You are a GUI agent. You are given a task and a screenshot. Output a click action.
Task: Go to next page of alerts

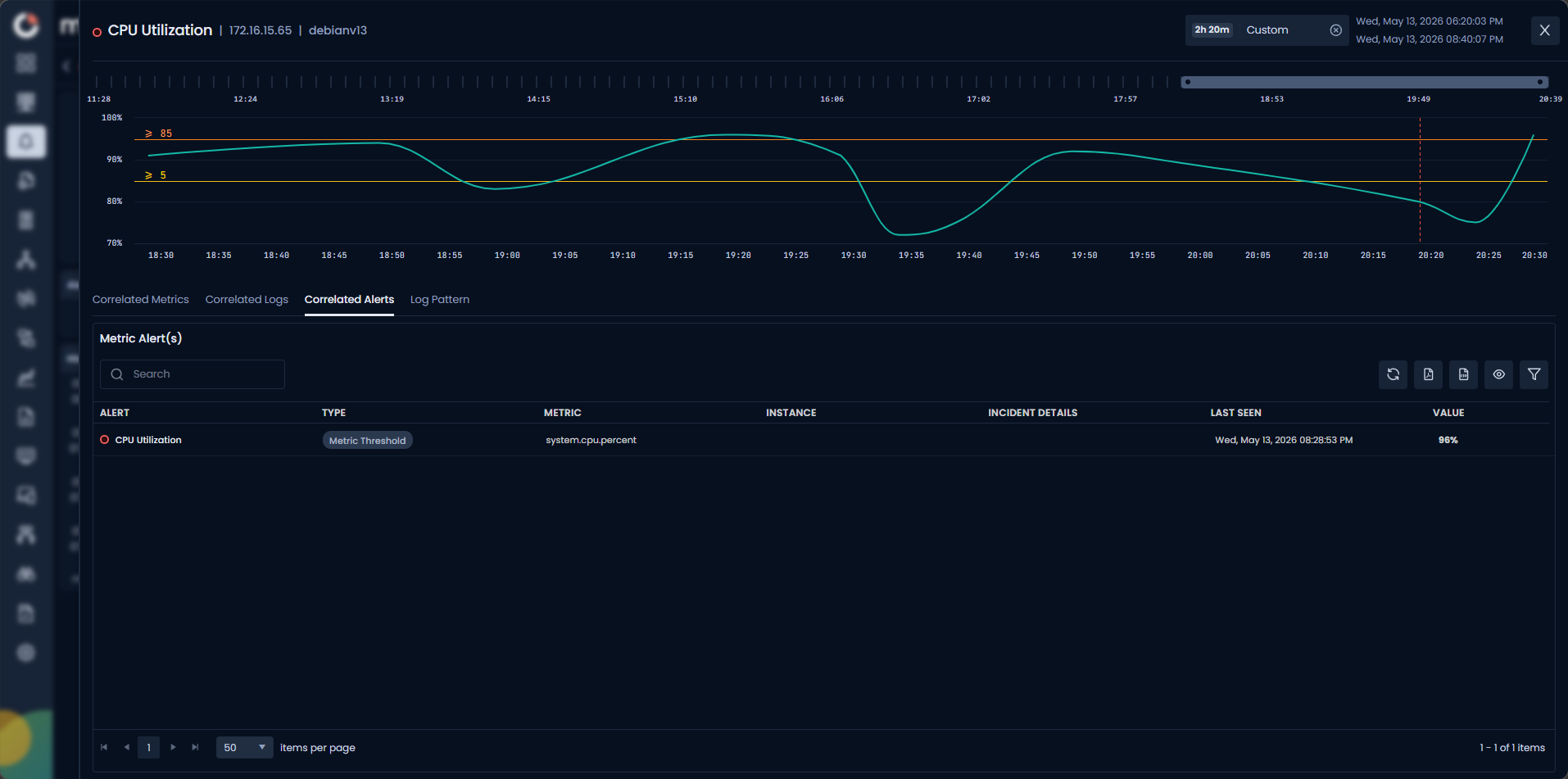coord(173,747)
